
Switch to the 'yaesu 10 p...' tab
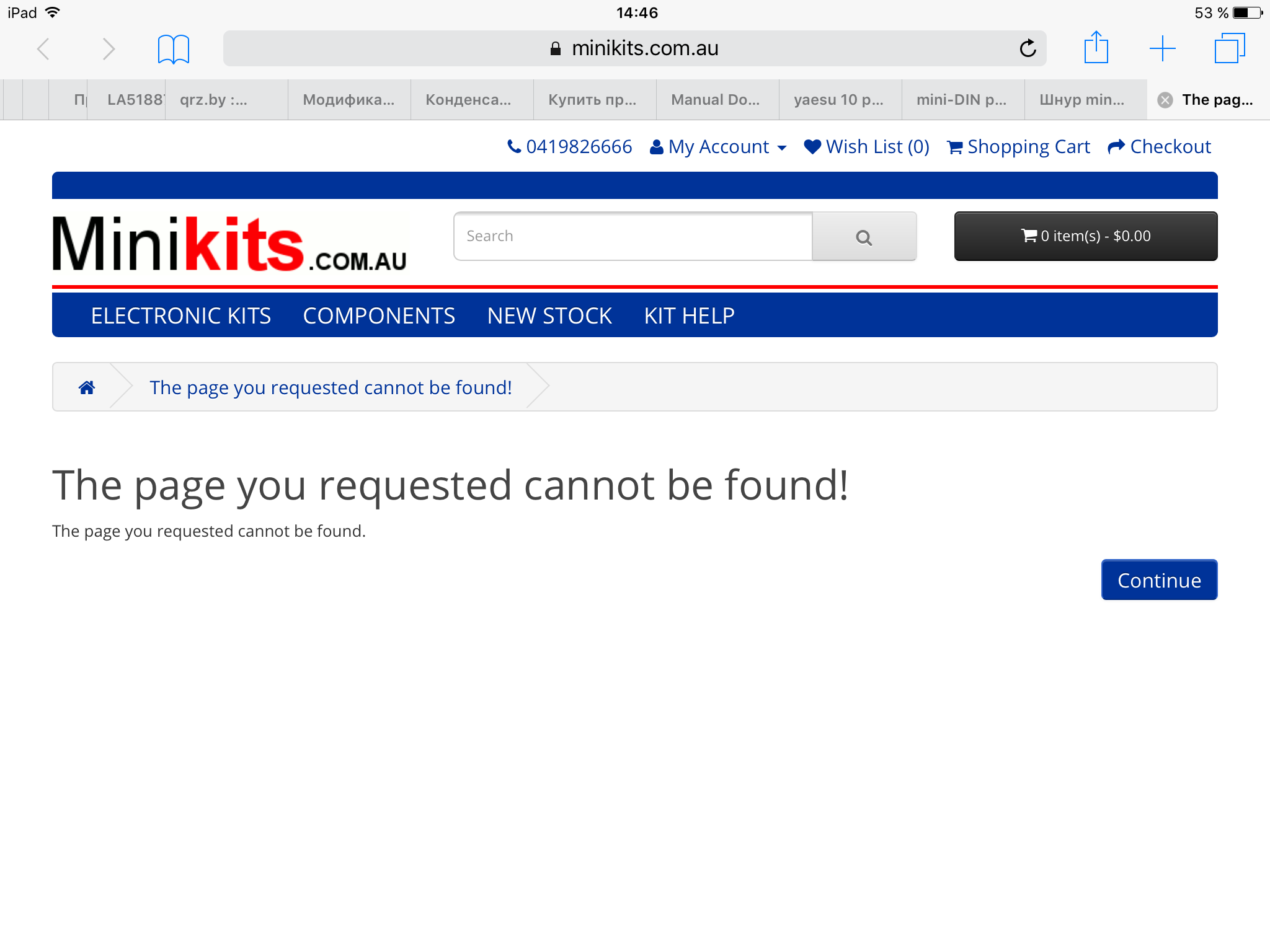[840, 100]
